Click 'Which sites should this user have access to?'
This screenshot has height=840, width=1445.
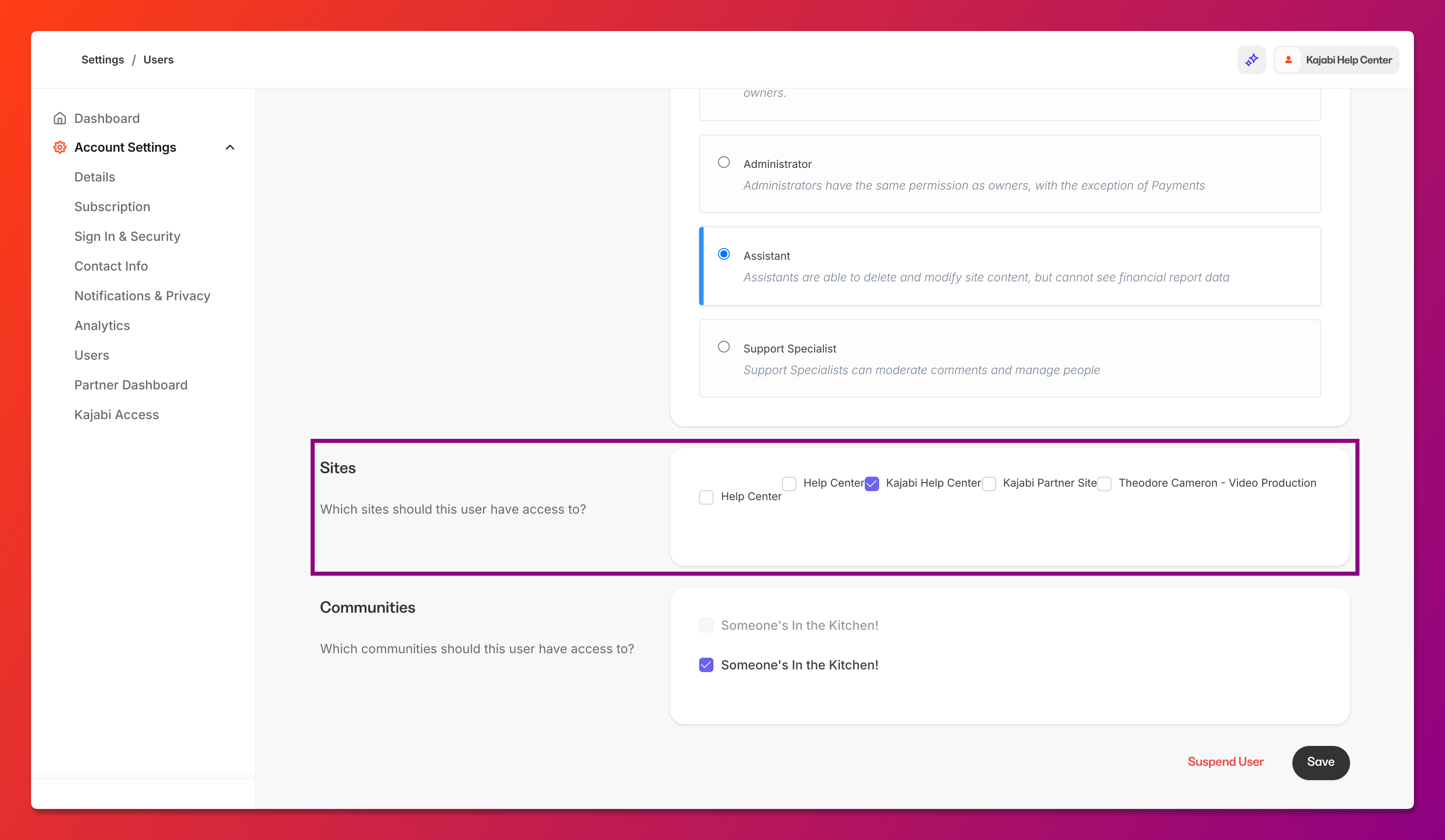coord(453,509)
